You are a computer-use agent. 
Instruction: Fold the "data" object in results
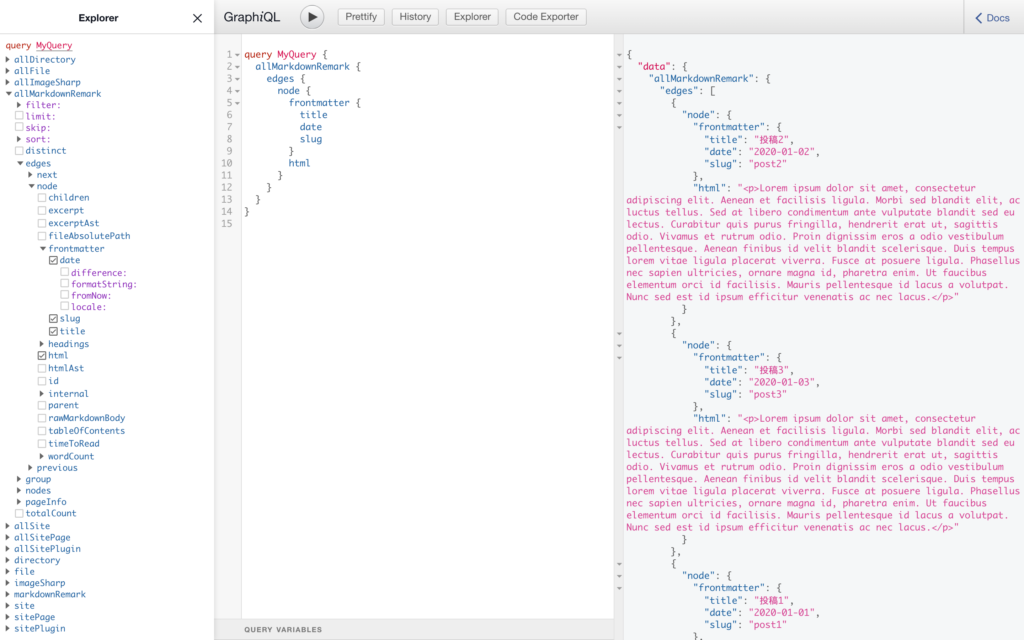(619, 67)
